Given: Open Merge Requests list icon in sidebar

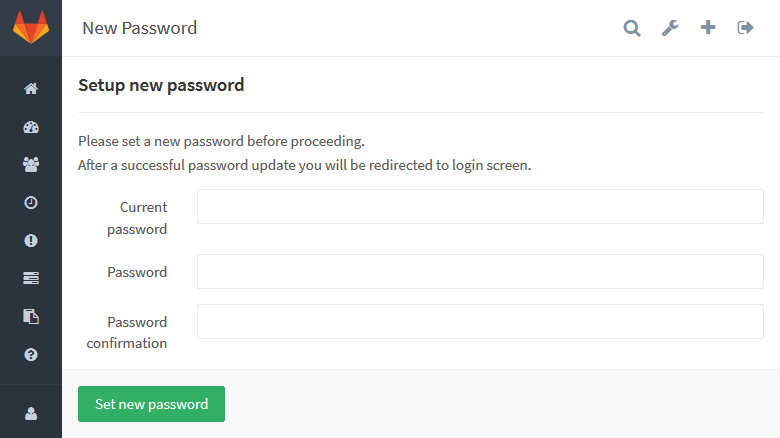Looking at the screenshot, I should (31, 279).
